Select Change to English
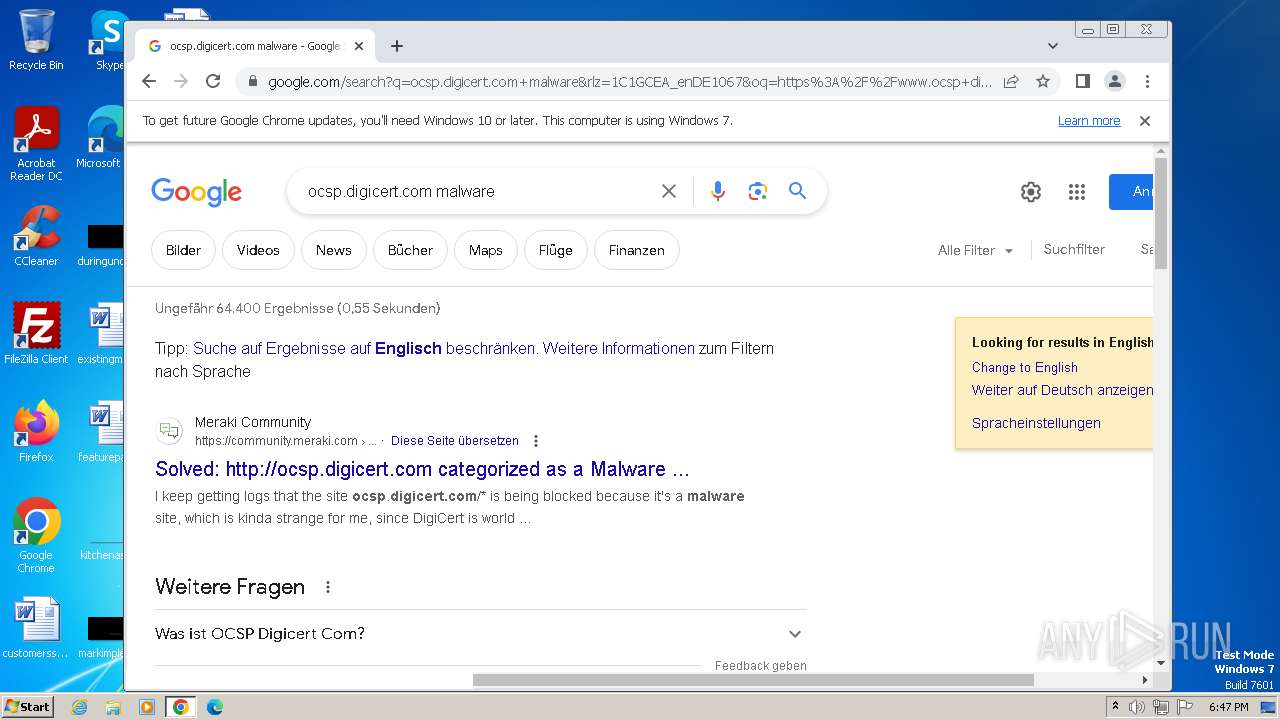Viewport: 1280px width, 720px height. click(x=1024, y=367)
